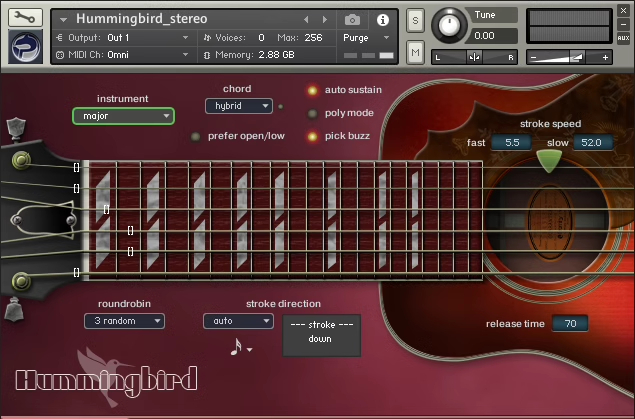
Task: Click the Tune value 0.00 field
Action: point(491,36)
